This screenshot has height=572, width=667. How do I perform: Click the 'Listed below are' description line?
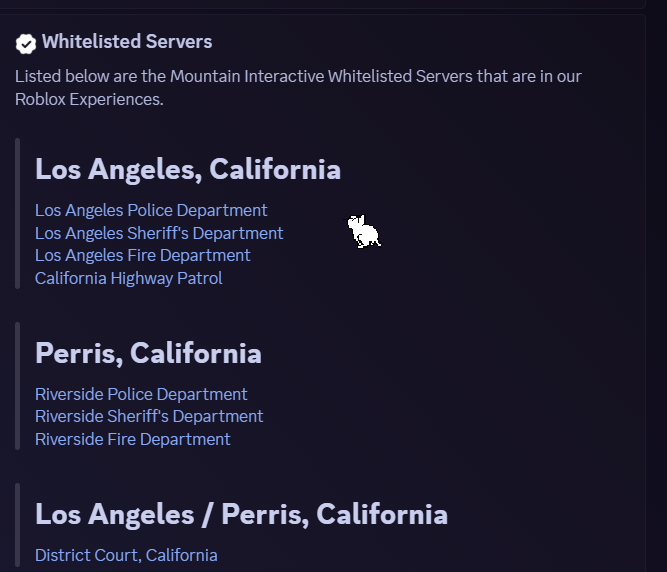pos(298,77)
